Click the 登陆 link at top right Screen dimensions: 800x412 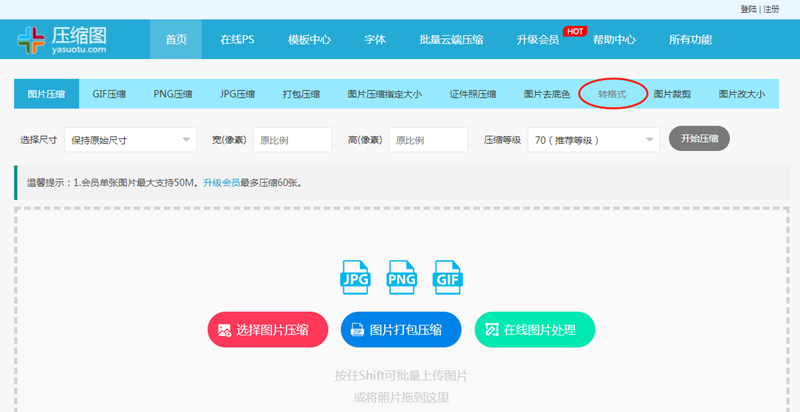click(748, 9)
